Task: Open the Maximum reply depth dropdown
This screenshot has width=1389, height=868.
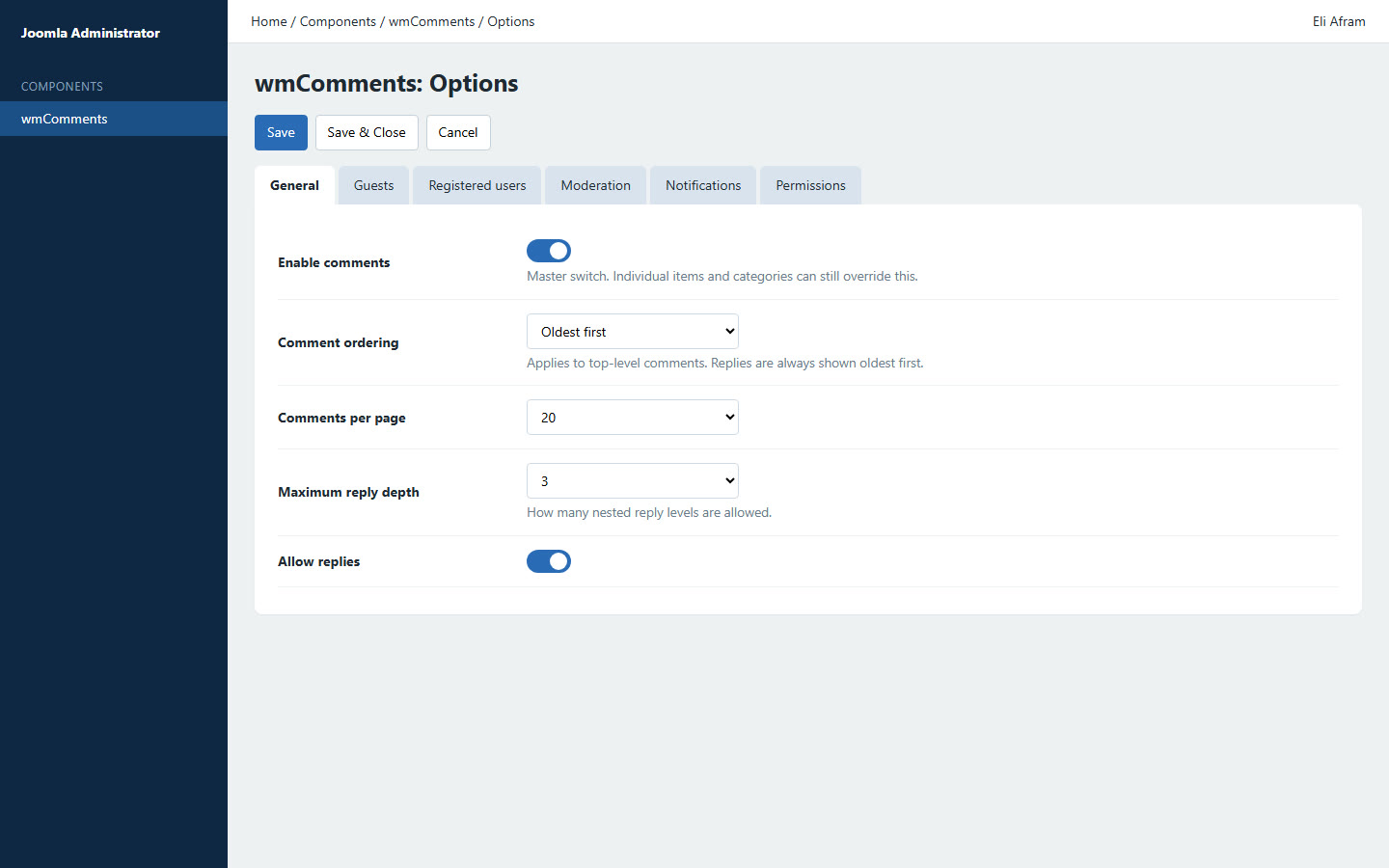Action: [x=633, y=481]
